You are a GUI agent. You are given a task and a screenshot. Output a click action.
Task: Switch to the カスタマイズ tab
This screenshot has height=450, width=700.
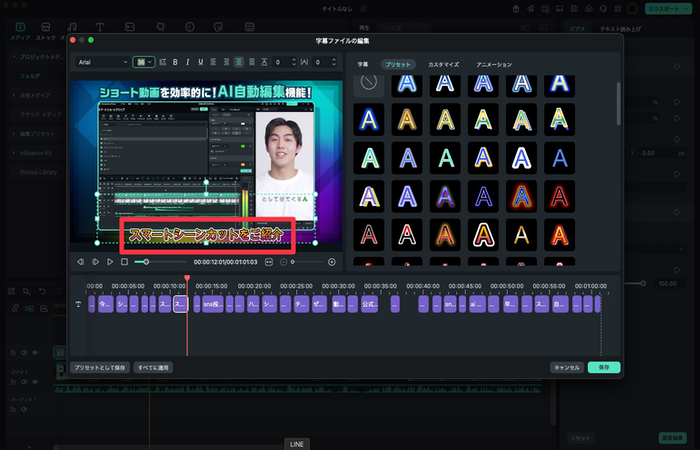pos(443,64)
